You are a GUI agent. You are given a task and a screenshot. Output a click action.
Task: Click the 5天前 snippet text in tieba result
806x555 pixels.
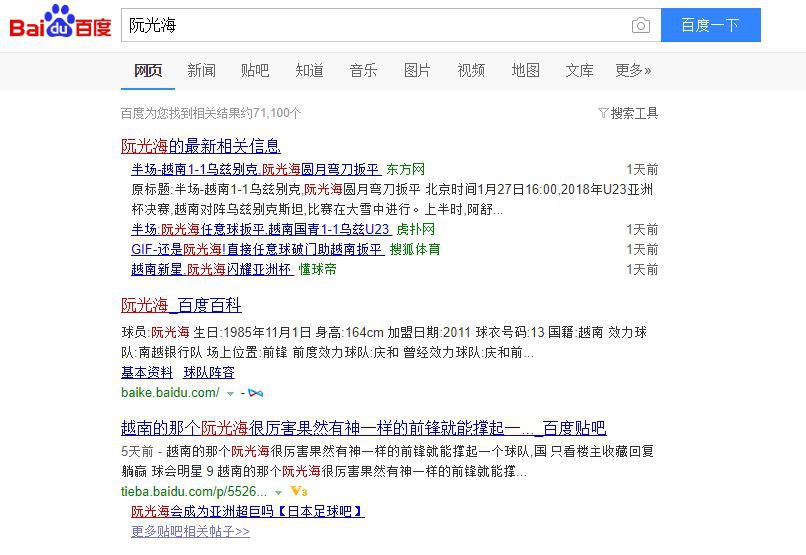tap(137, 451)
